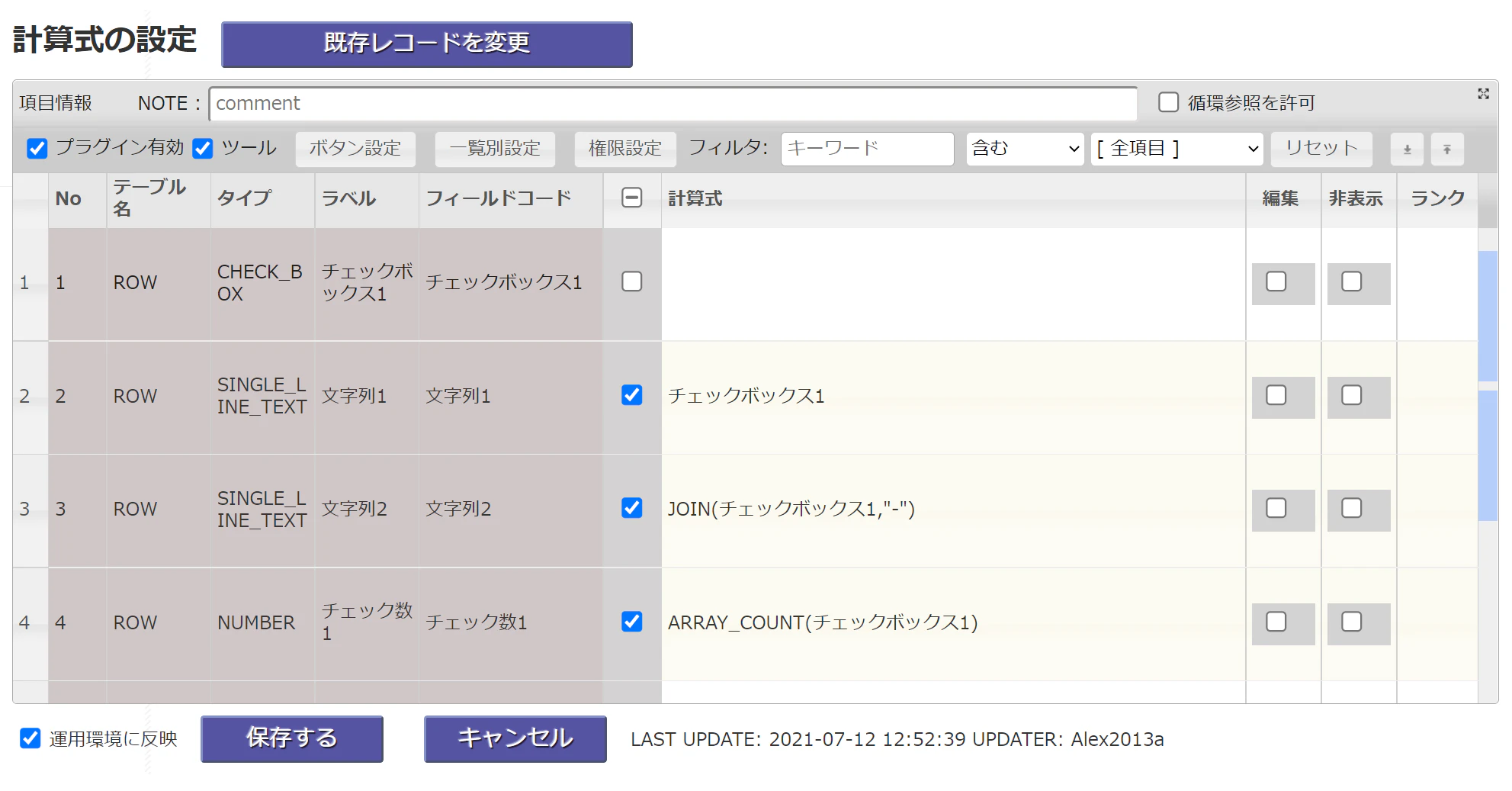Viewport: 1512px width, 791px height.
Task: Check the 非表示 box for 文字列2 row
Action: coord(1352,508)
